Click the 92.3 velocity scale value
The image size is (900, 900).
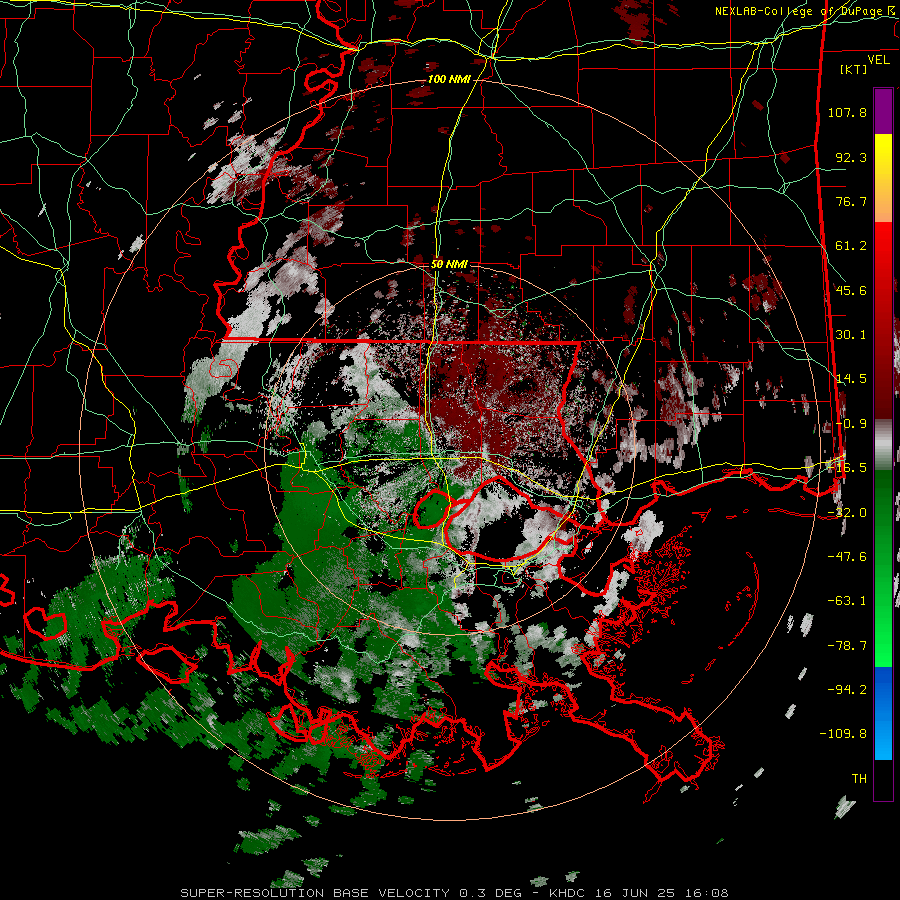point(851,157)
